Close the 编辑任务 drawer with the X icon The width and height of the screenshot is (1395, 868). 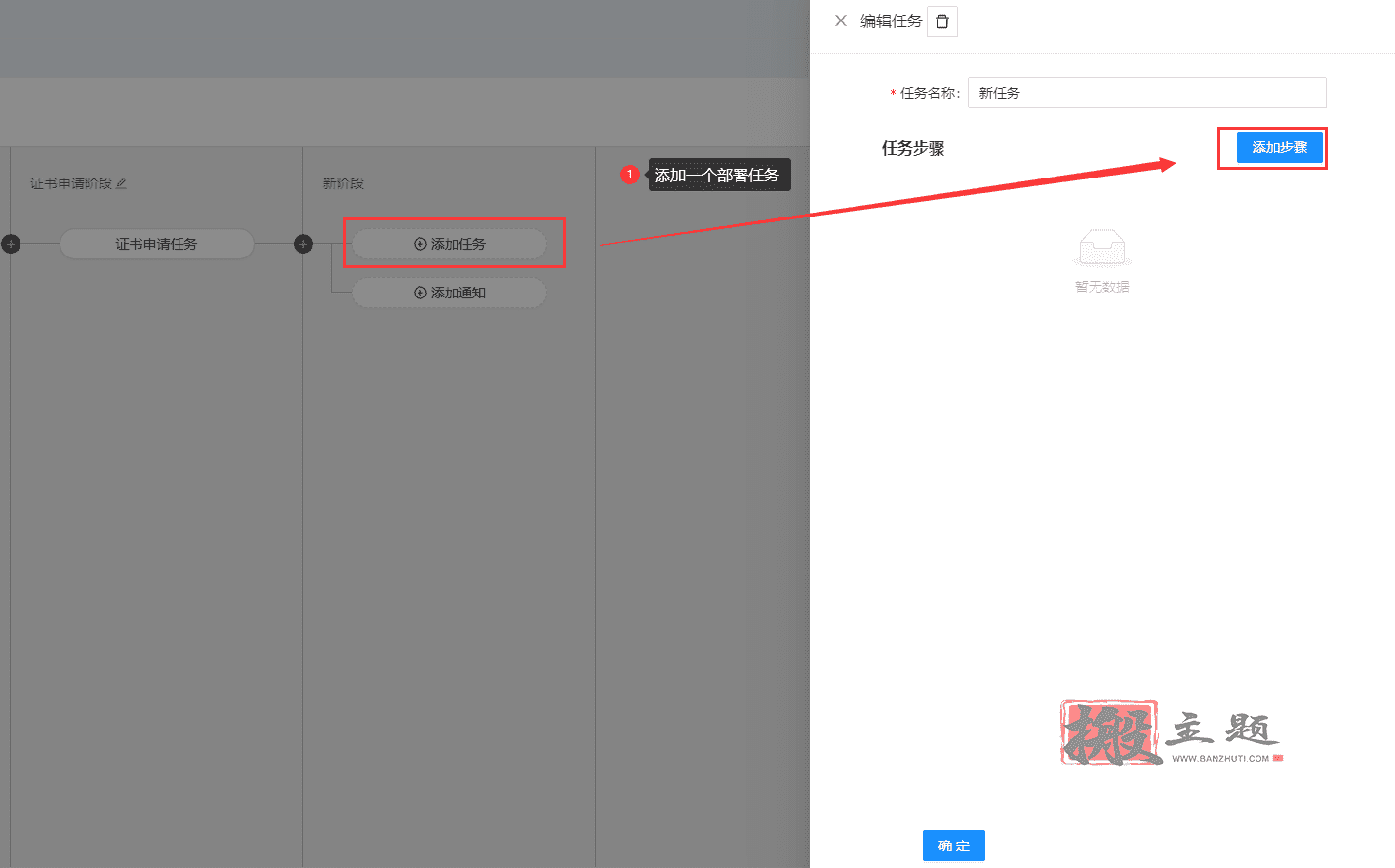[x=841, y=20]
